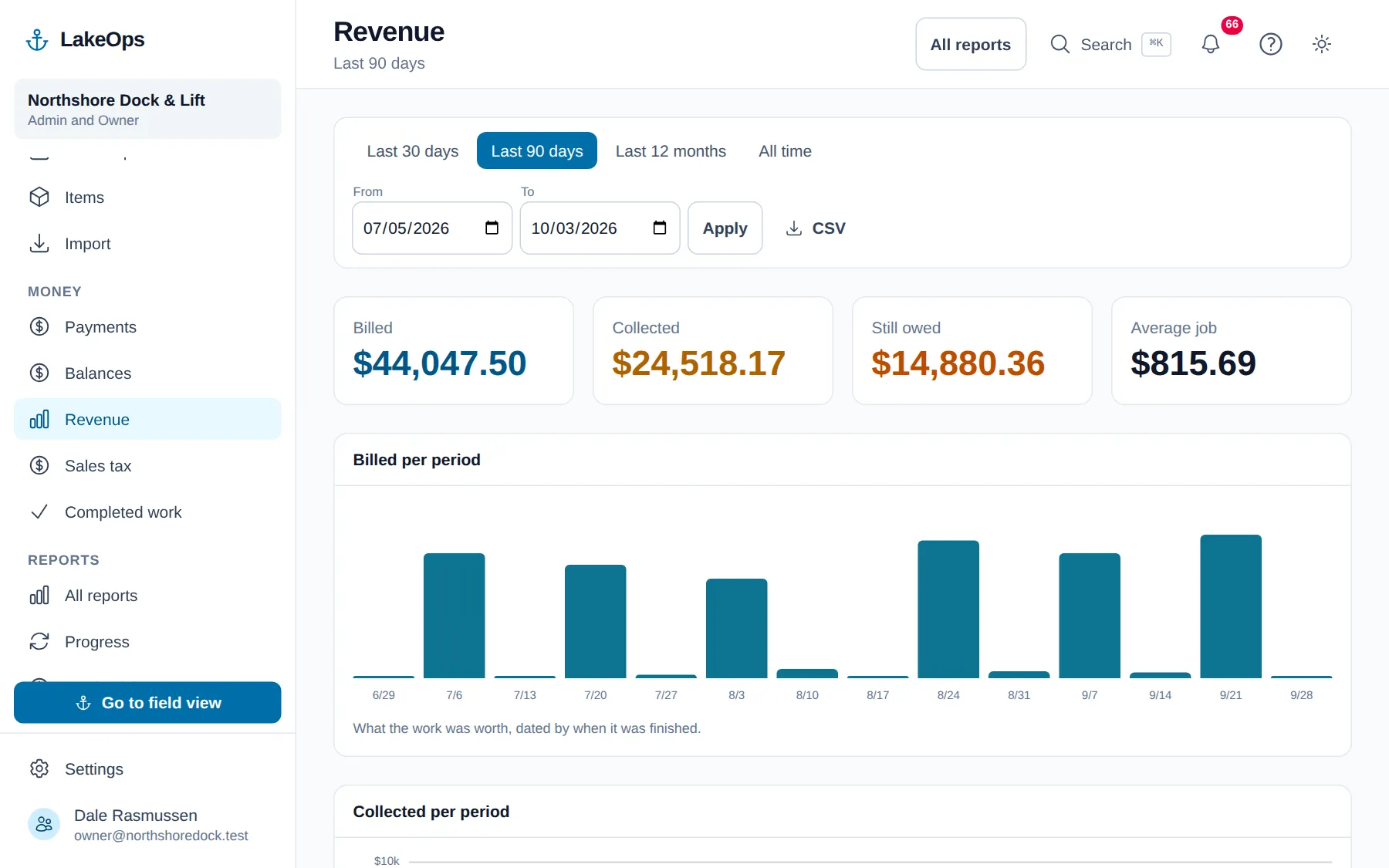
Task: Click the Still owed $14,880.36 amount
Action: click(x=958, y=363)
